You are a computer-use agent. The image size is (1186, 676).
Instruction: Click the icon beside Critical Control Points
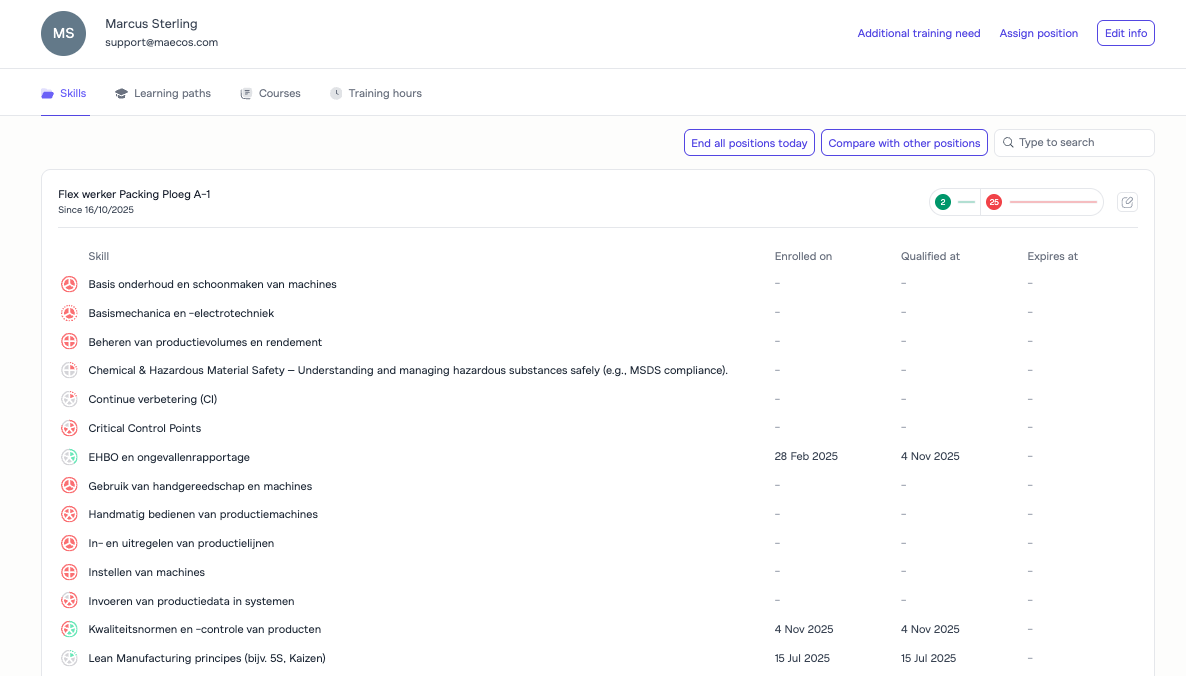(x=69, y=428)
